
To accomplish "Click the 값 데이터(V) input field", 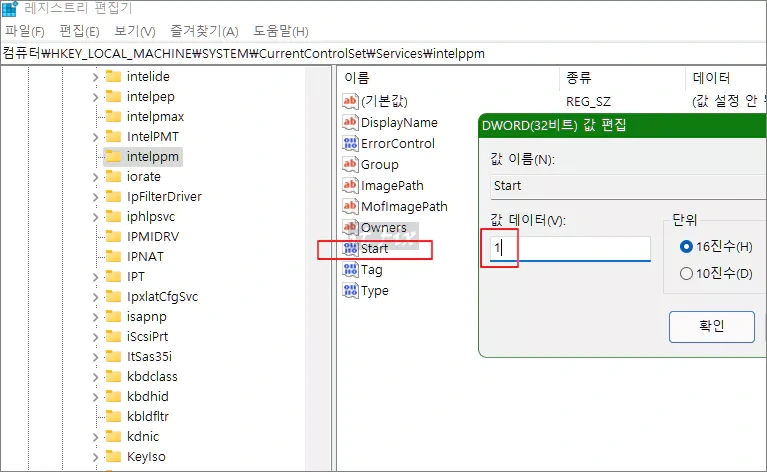I will [x=570, y=248].
